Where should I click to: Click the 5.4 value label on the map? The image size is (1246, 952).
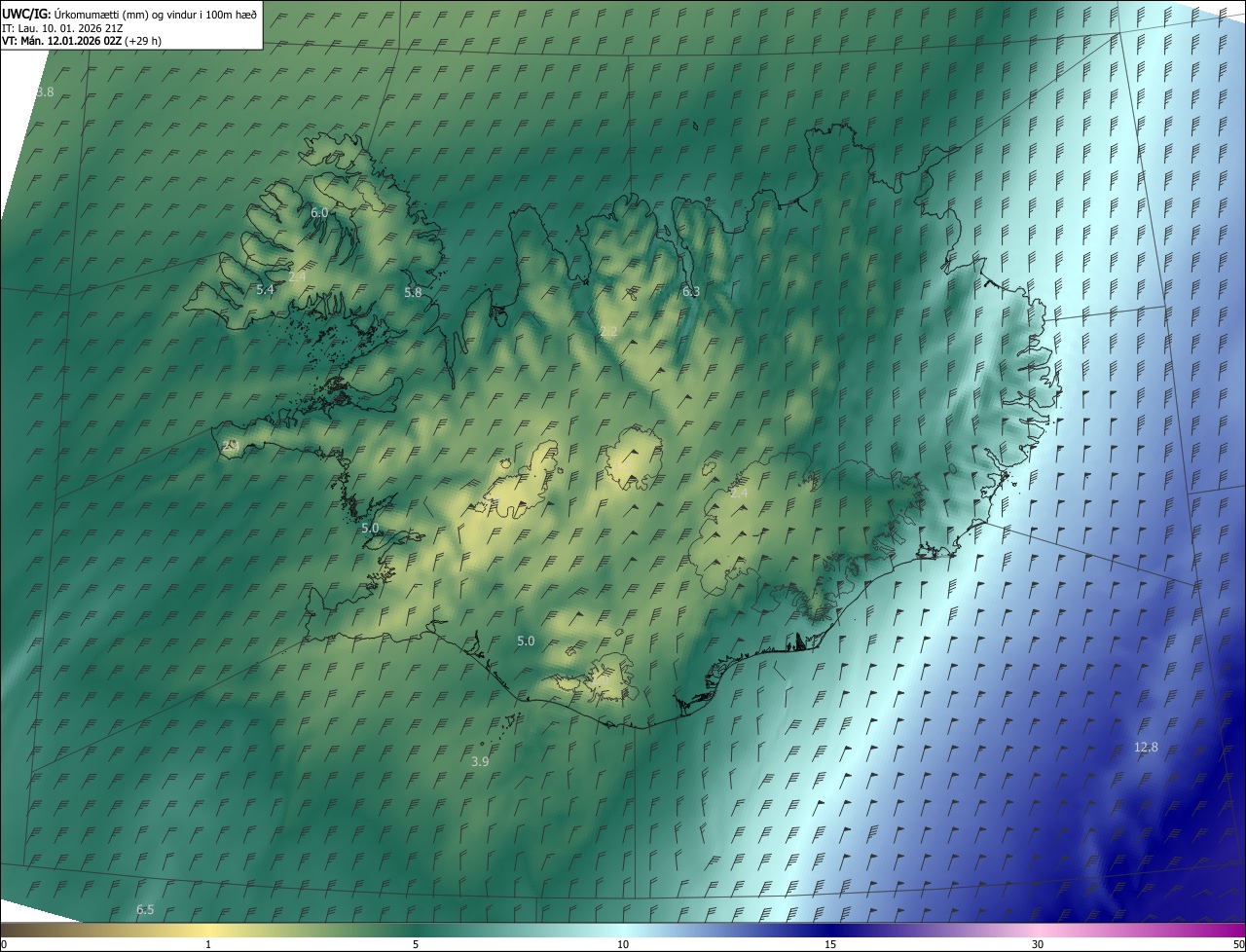(x=265, y=290)
